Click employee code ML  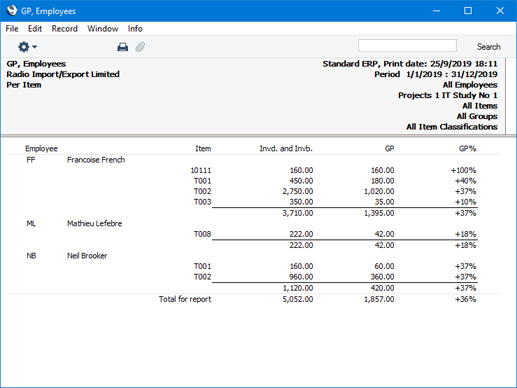click(31, 223)
